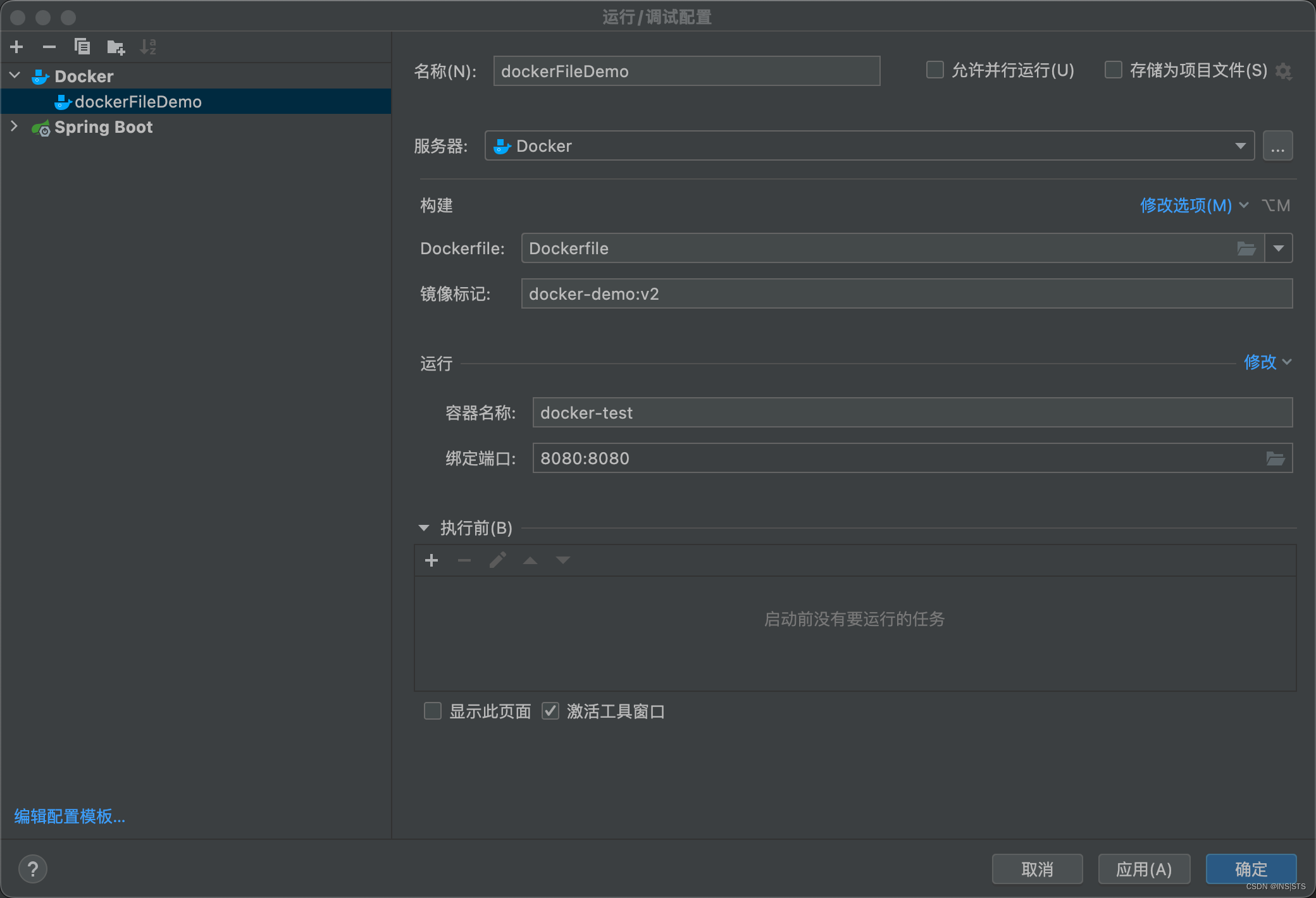1316x898 pixels.
Task: Open Dockerfile path dropdown arrow
Action: pyautogui.click(x=1279, y=249)
